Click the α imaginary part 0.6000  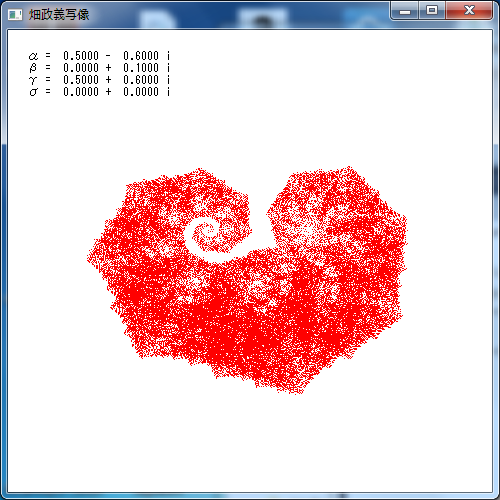141,56
